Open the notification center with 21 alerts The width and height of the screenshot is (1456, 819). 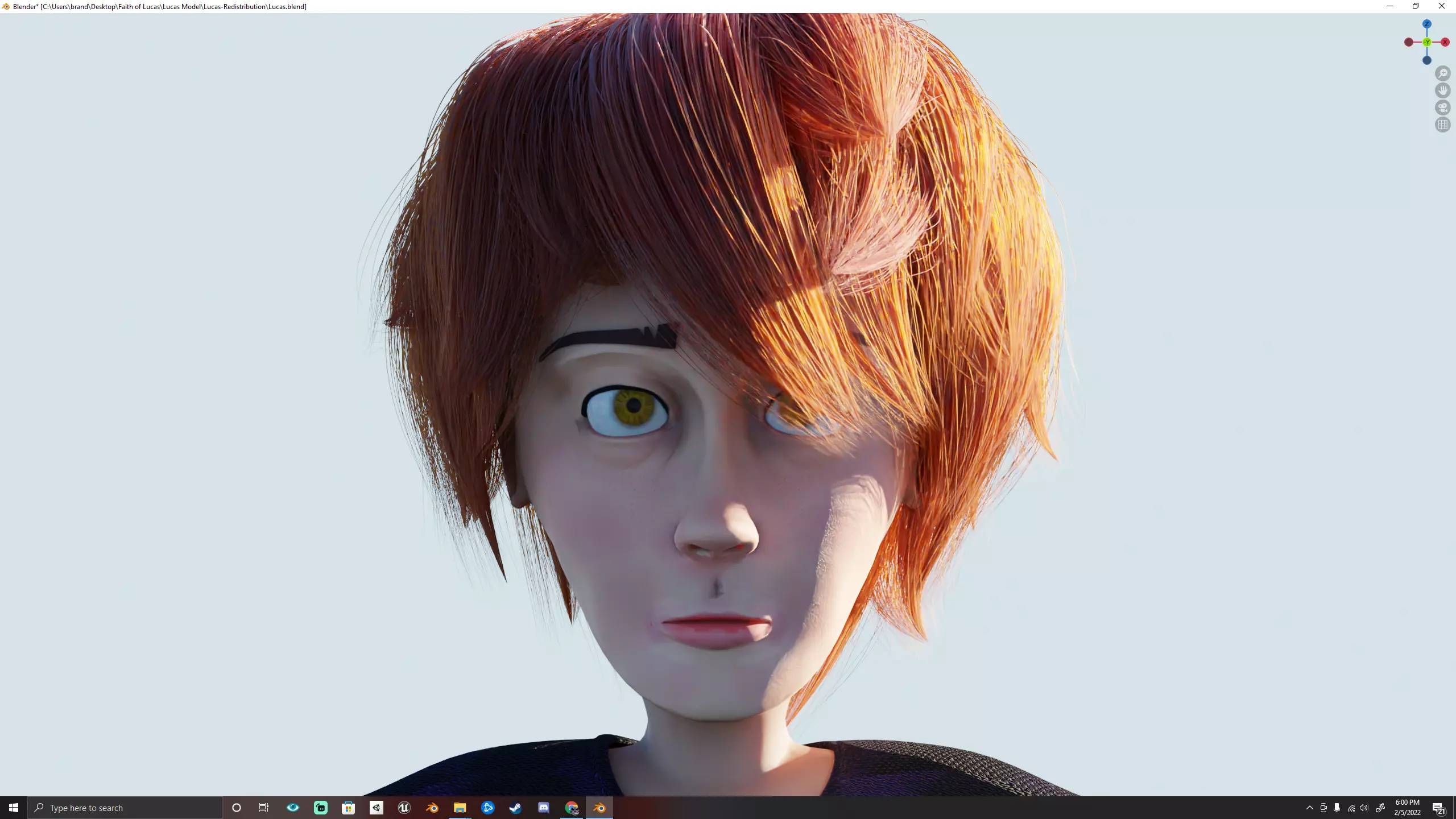point(1438,808)
